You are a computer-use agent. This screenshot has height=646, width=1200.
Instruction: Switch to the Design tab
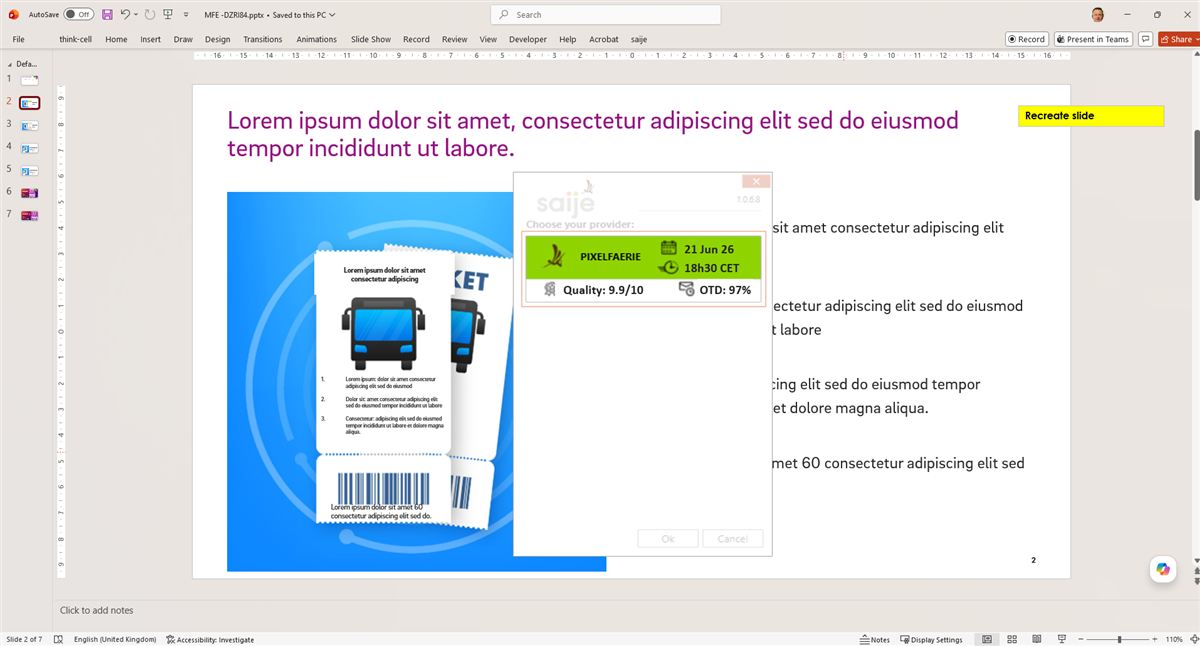point(218,39)
